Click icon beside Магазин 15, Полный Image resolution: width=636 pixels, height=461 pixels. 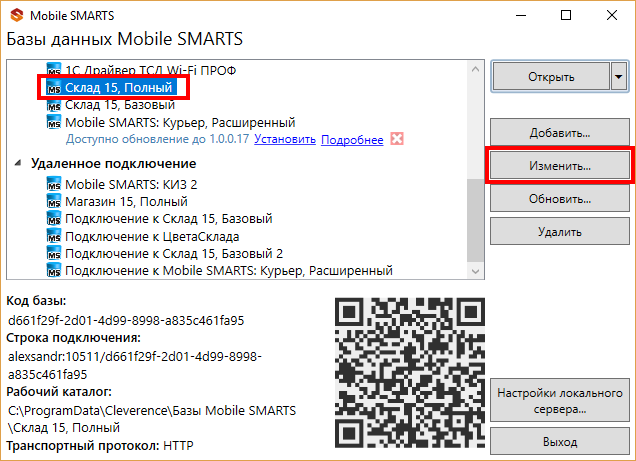[54, 201]
